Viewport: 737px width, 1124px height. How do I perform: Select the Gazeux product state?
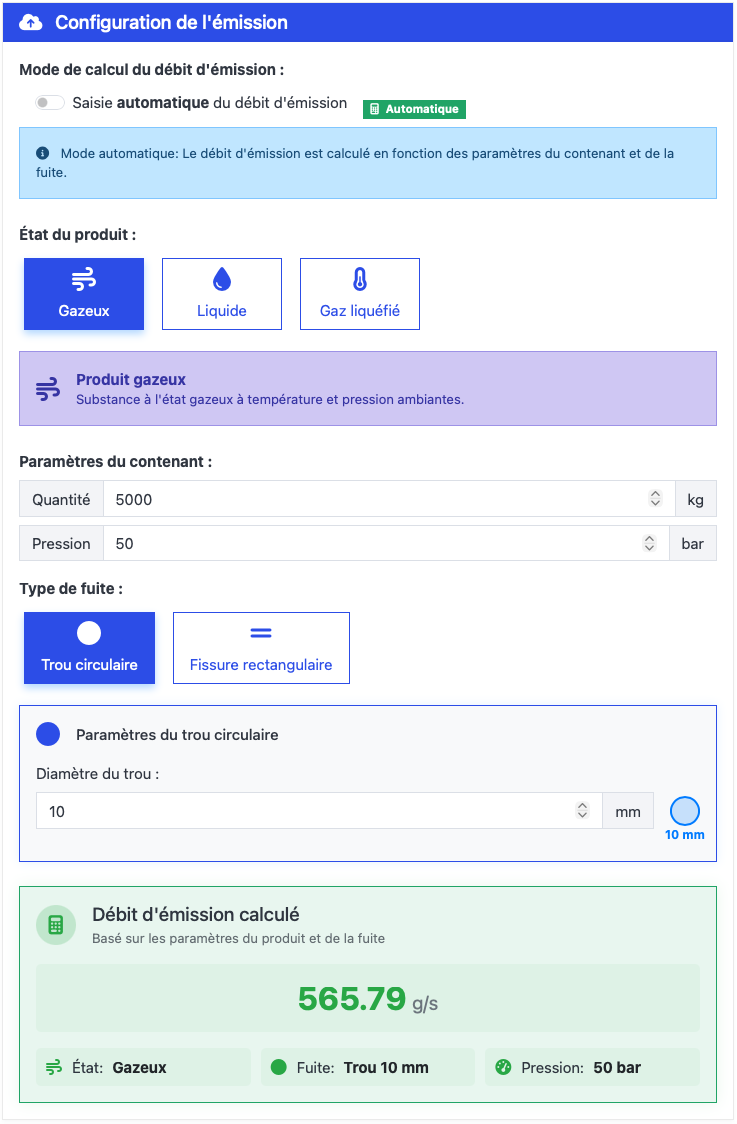pos(84,294)
